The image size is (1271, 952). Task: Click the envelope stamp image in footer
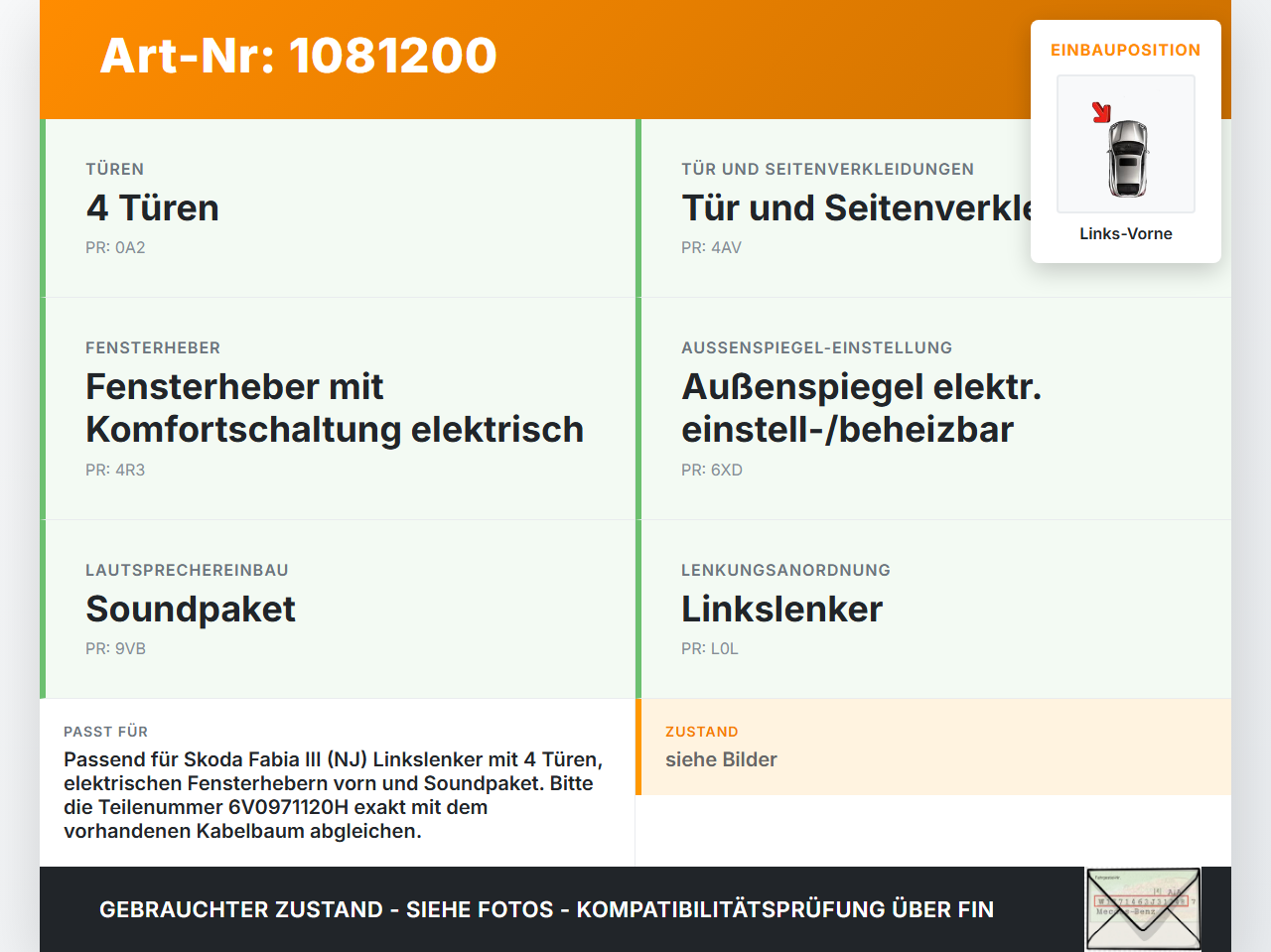[1143, 909]
